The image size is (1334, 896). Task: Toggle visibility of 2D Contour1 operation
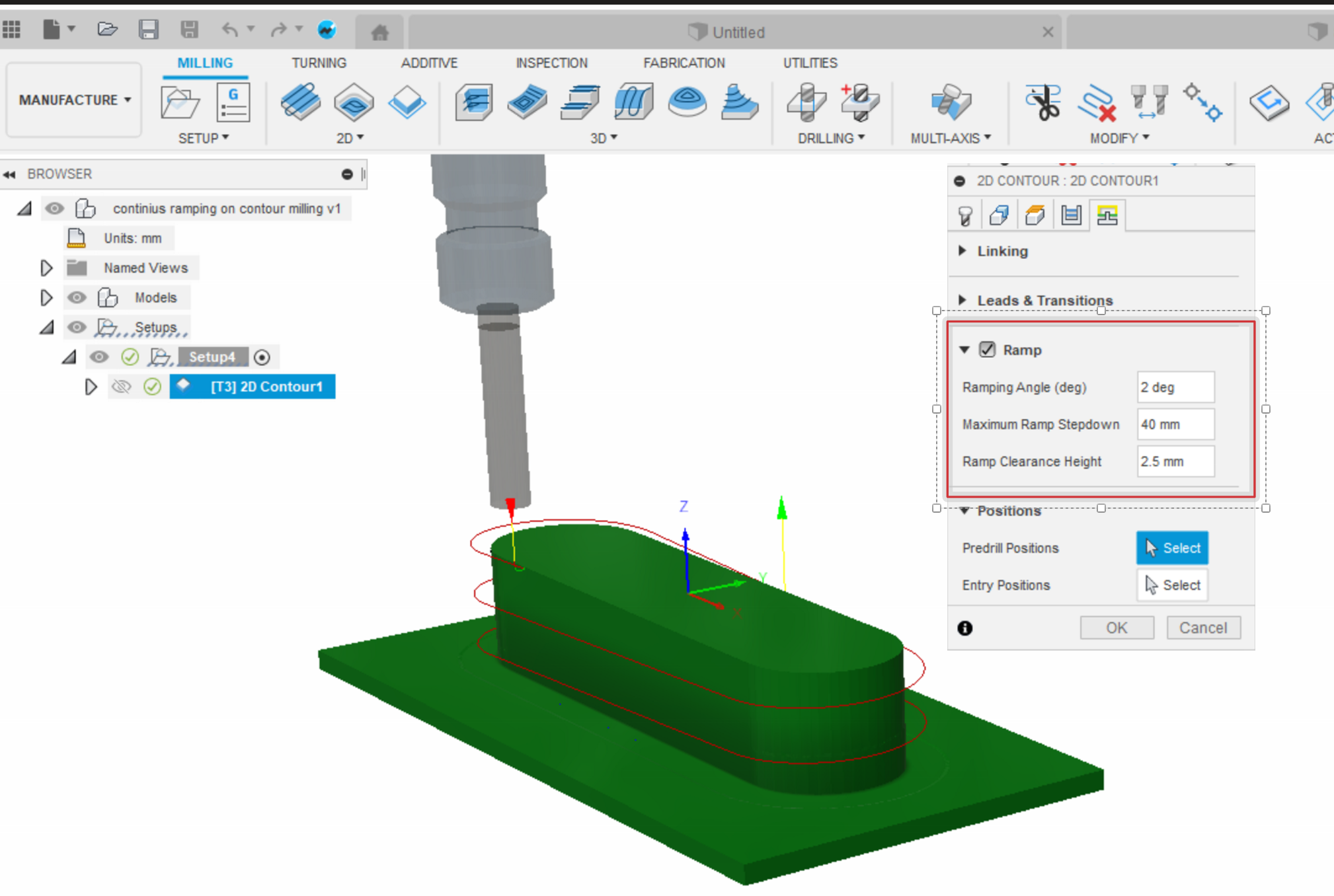click(122, 387)
